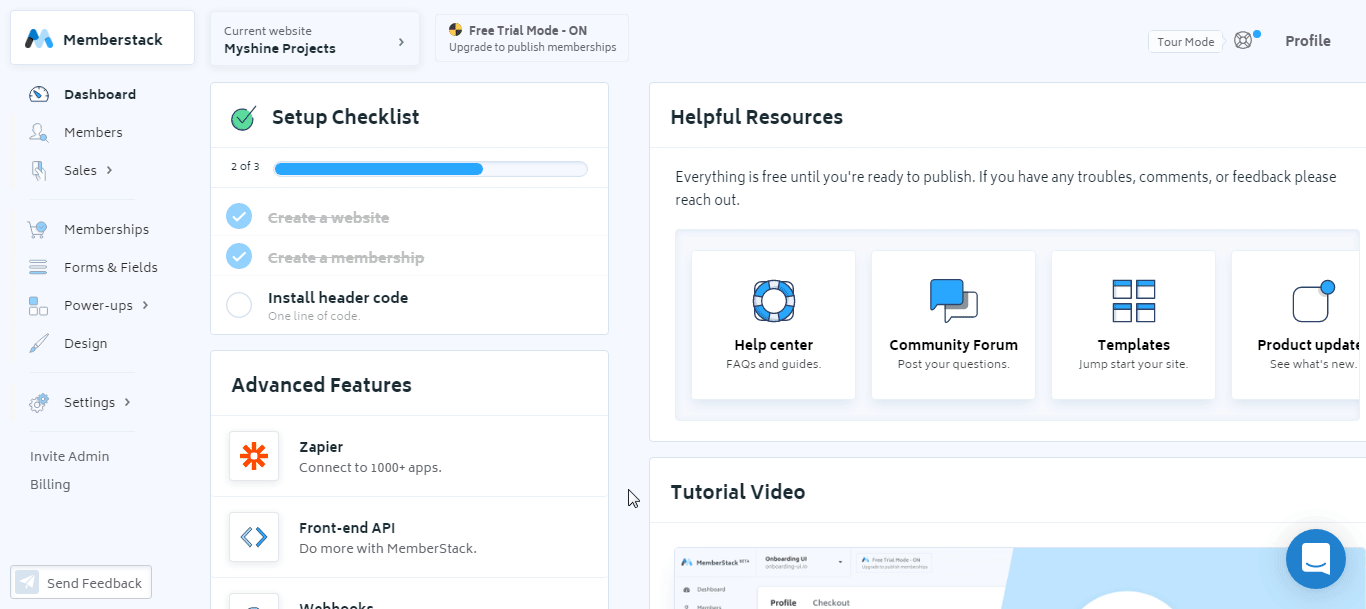Click the Power-ups blocks icon
The width and height of the screenshot is (1366, 609).
[38, 305]
